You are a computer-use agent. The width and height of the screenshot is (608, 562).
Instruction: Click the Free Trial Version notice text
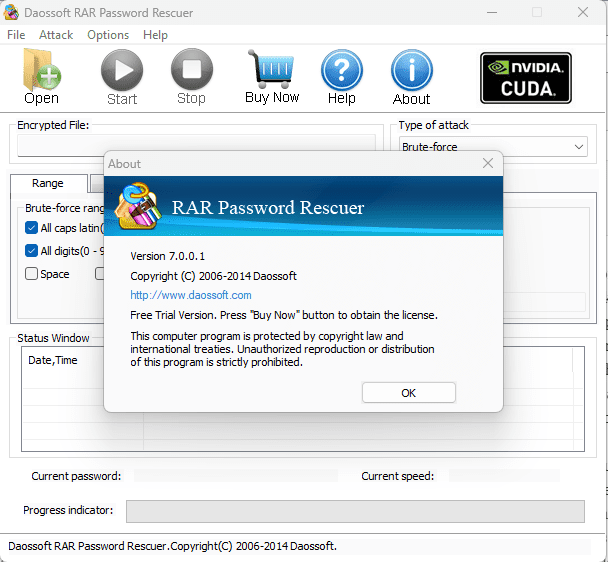pos(284,315)
